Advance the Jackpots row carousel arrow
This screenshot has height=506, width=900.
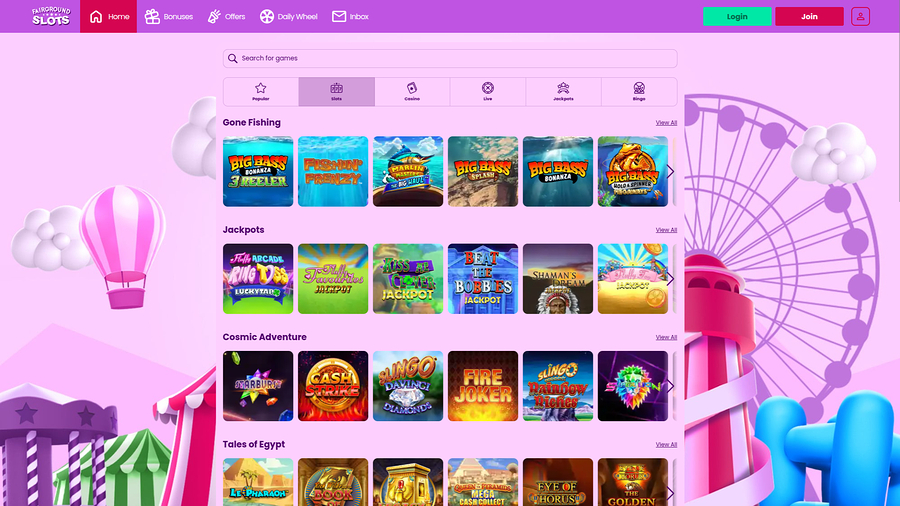(670, 279)
